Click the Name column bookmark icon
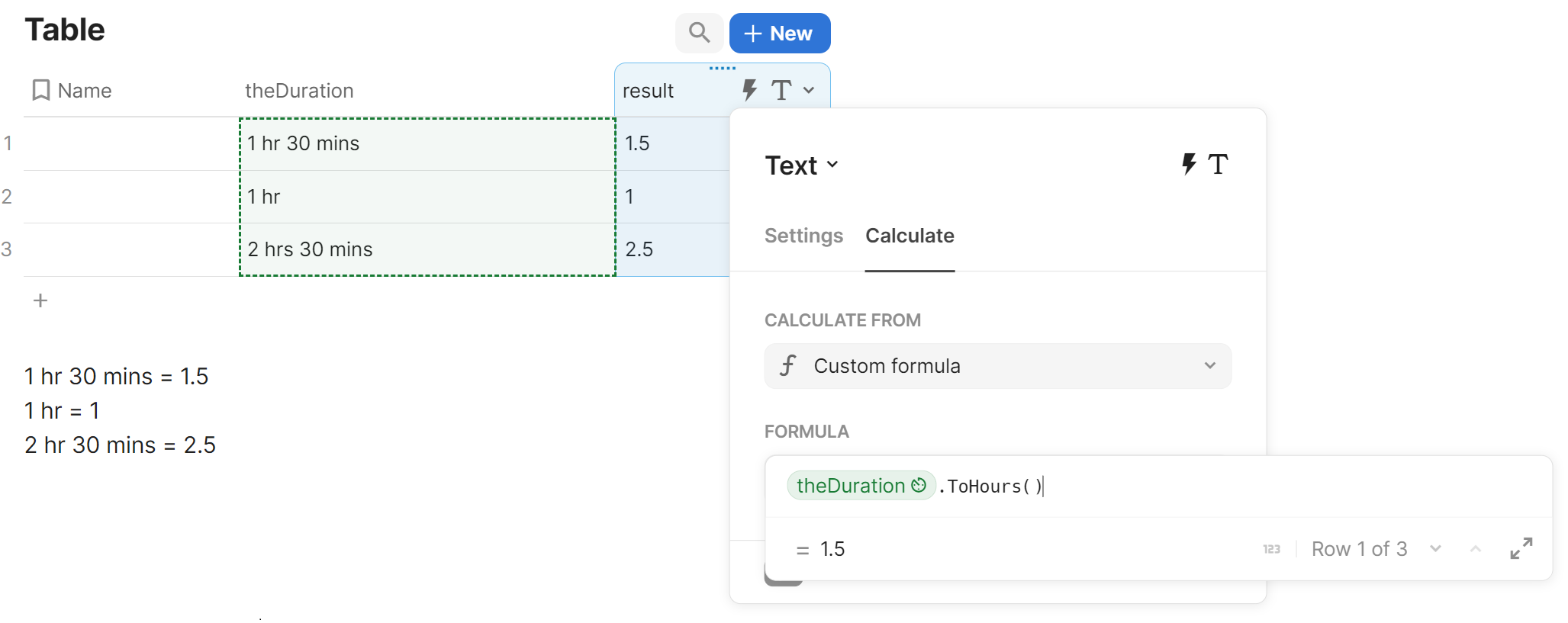The width and height of the screenshot is (1568, 623). (41, 91)
